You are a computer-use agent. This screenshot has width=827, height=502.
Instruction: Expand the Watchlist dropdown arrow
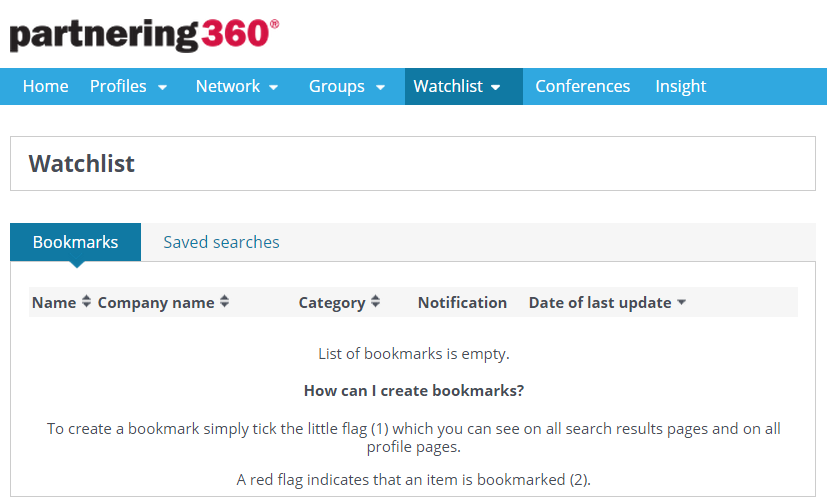[x=496, y=88]
